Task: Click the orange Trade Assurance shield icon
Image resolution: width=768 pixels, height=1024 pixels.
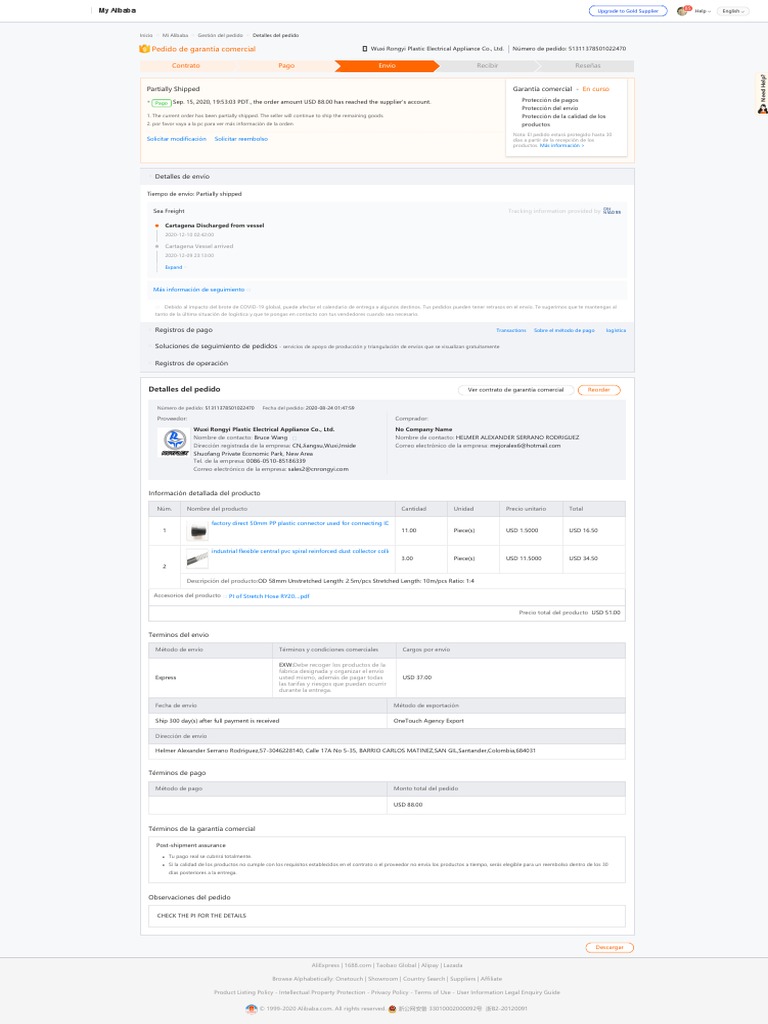Action: point(145,48)
